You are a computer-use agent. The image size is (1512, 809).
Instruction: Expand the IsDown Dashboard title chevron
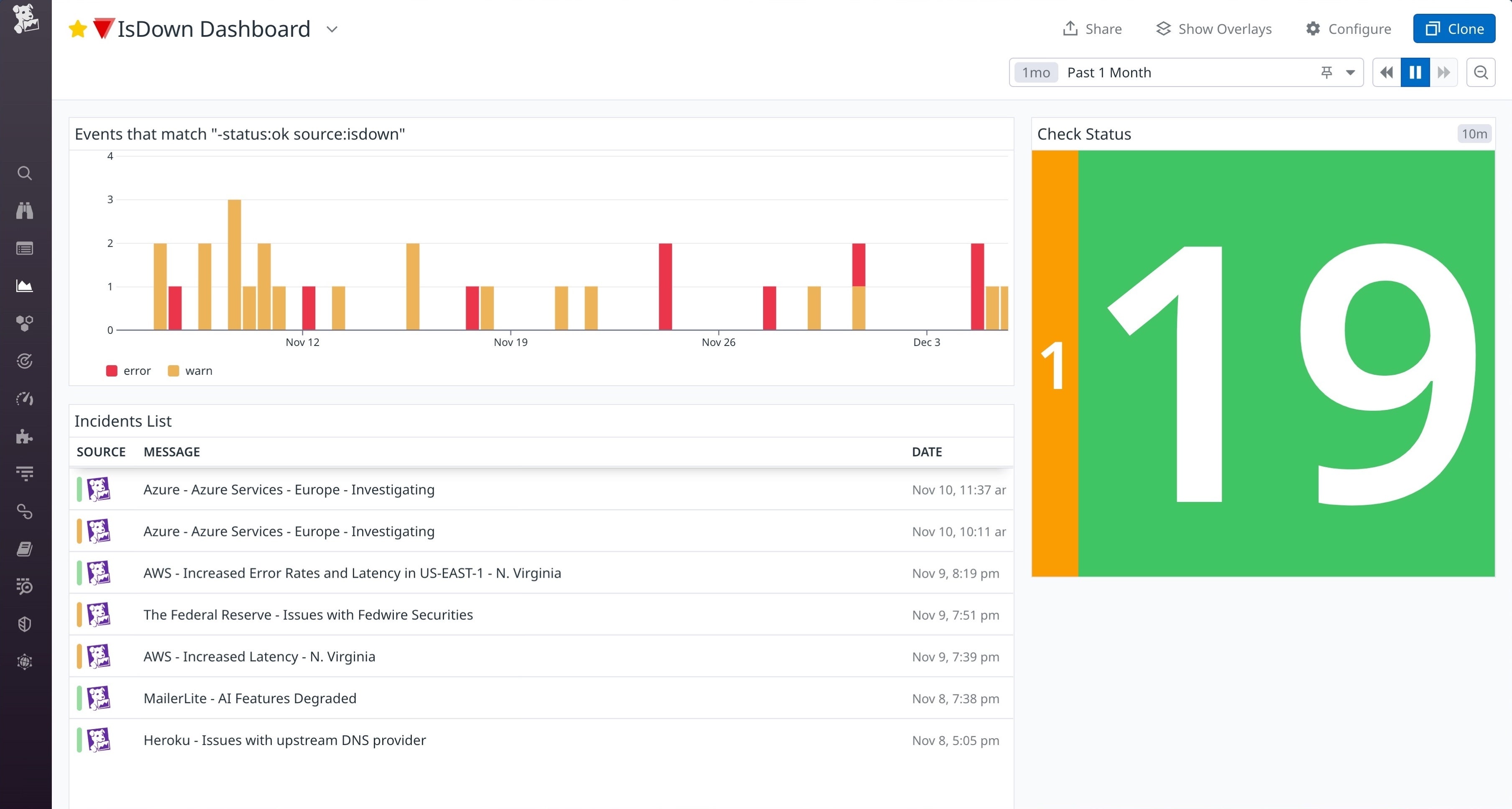pos(332,29)
